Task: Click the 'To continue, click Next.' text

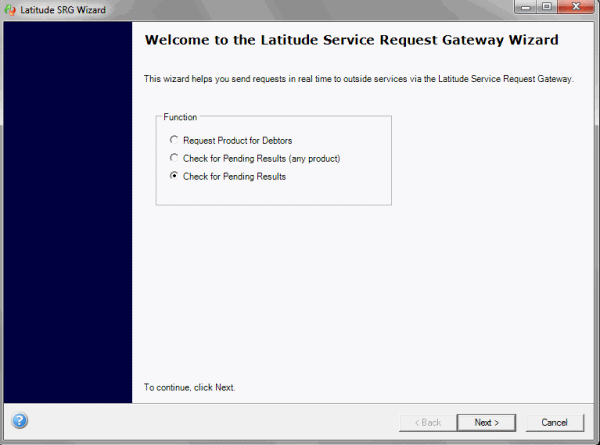Action: (x=189, y=388)
